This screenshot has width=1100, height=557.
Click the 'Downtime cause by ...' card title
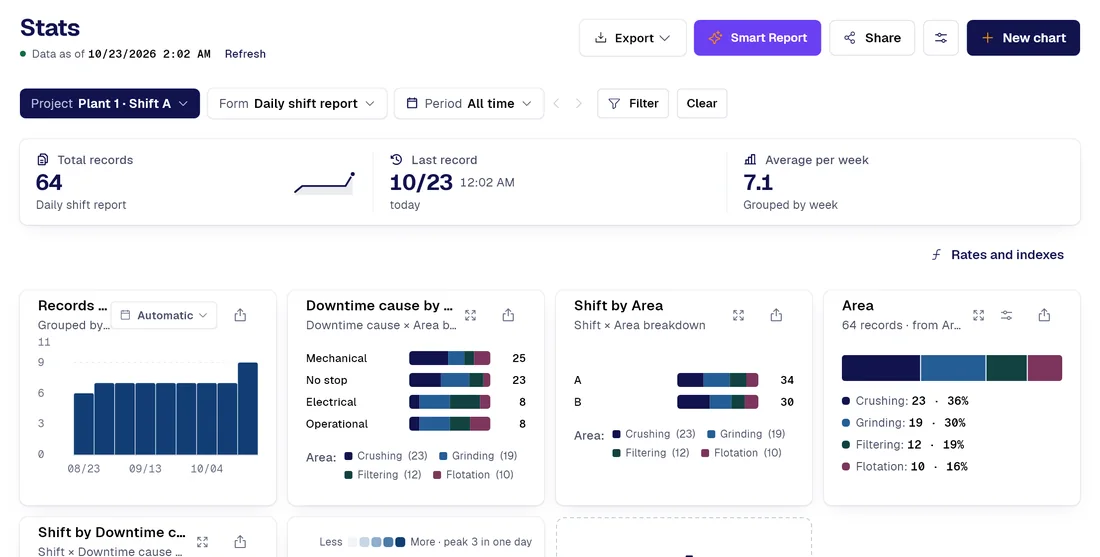click(x=380, y=305)
